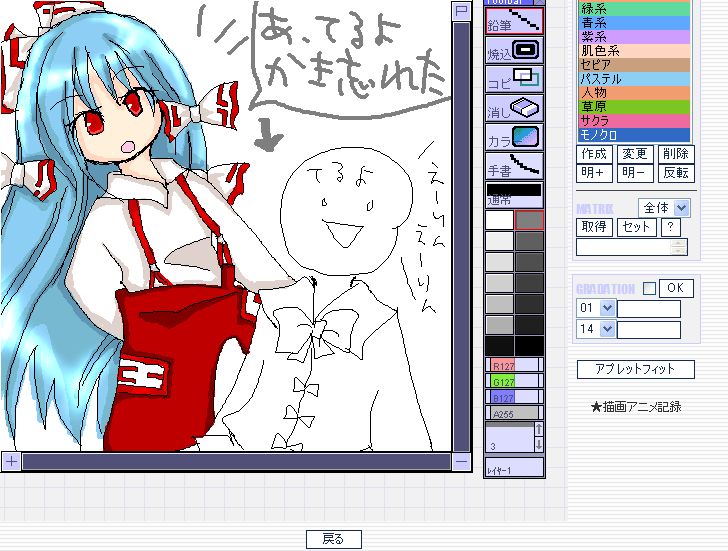728x551 pixels.
Task: Click the canvas horizontal scrollbar
Action: 236,461
